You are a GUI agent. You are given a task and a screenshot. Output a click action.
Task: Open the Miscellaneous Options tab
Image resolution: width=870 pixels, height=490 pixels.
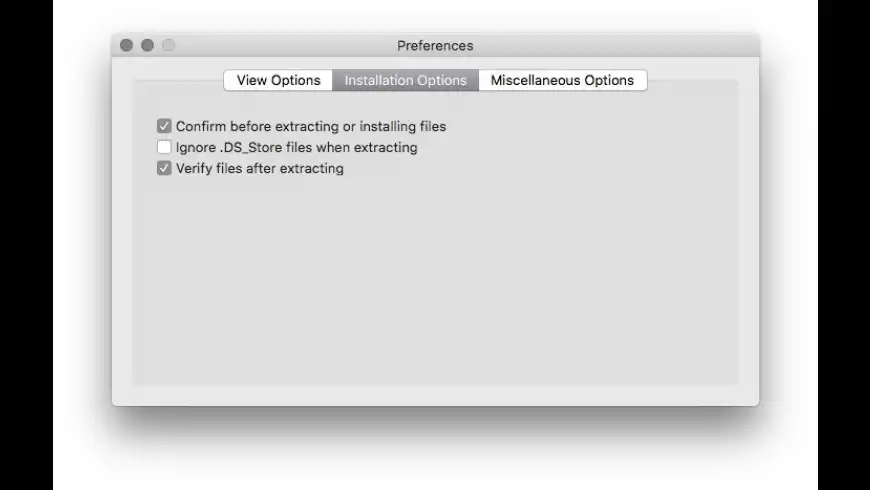tap(562, 80)
